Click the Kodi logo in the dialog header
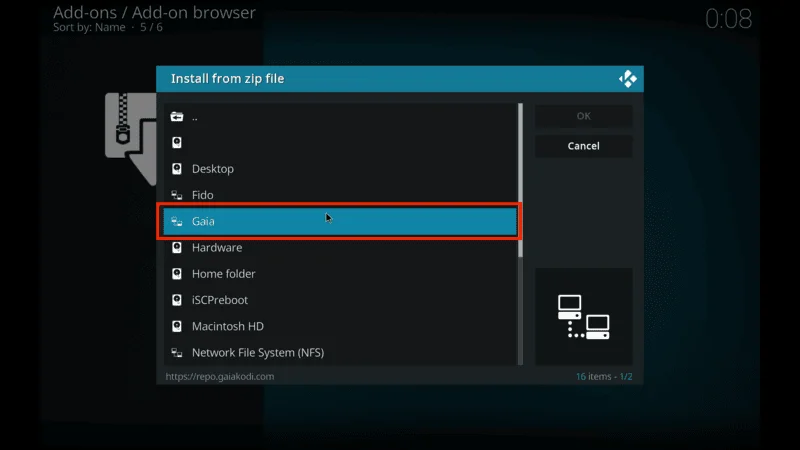800x450 pixels. (628, 79)
